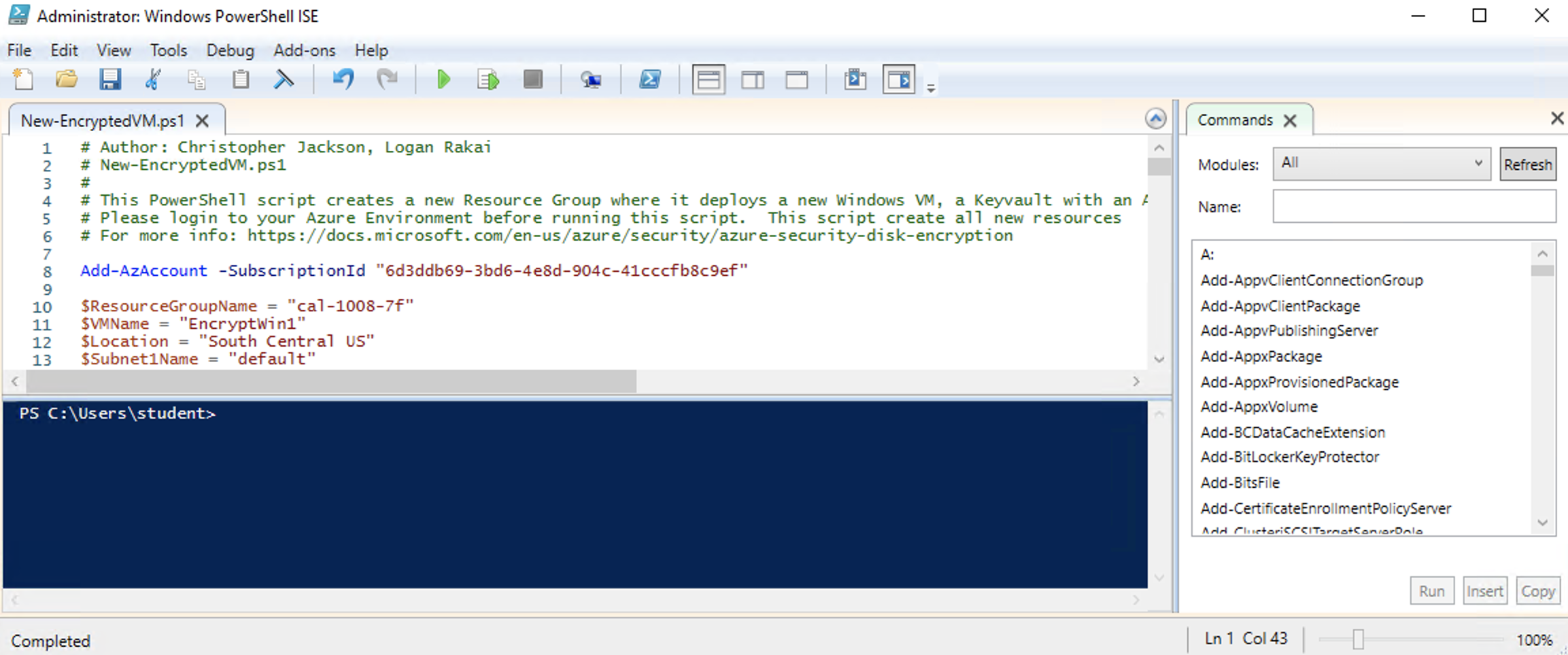The image size is (1568, 655).
Task: Expand the toolbar overflow options arrow
Action: (x=931, y=88)
